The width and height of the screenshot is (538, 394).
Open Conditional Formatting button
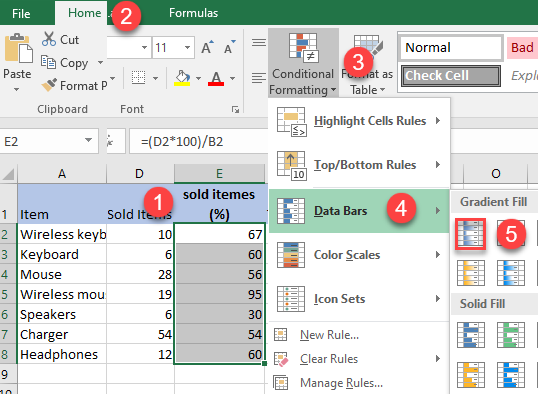coord(303,63)
